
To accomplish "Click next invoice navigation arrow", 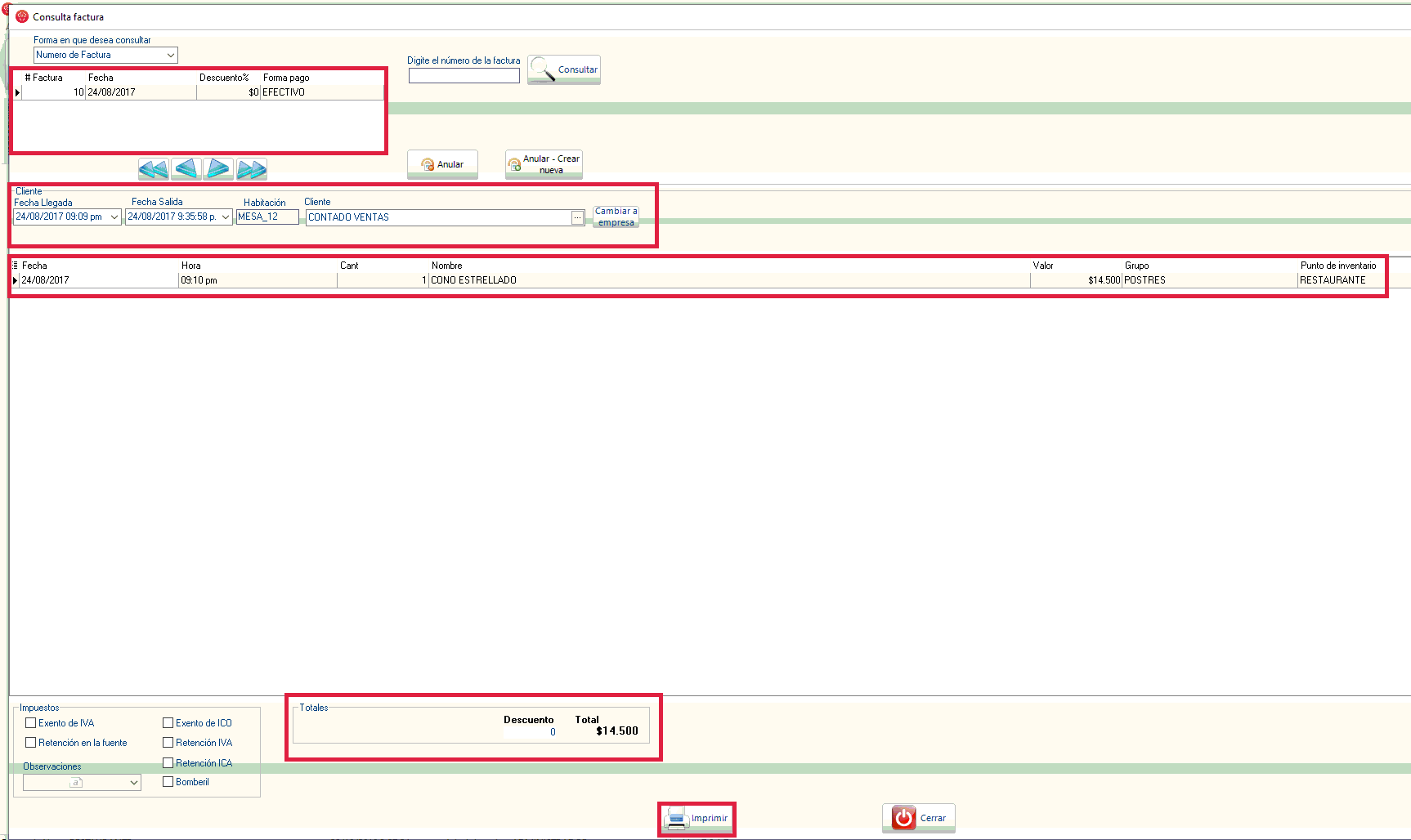I will point(218,169).
